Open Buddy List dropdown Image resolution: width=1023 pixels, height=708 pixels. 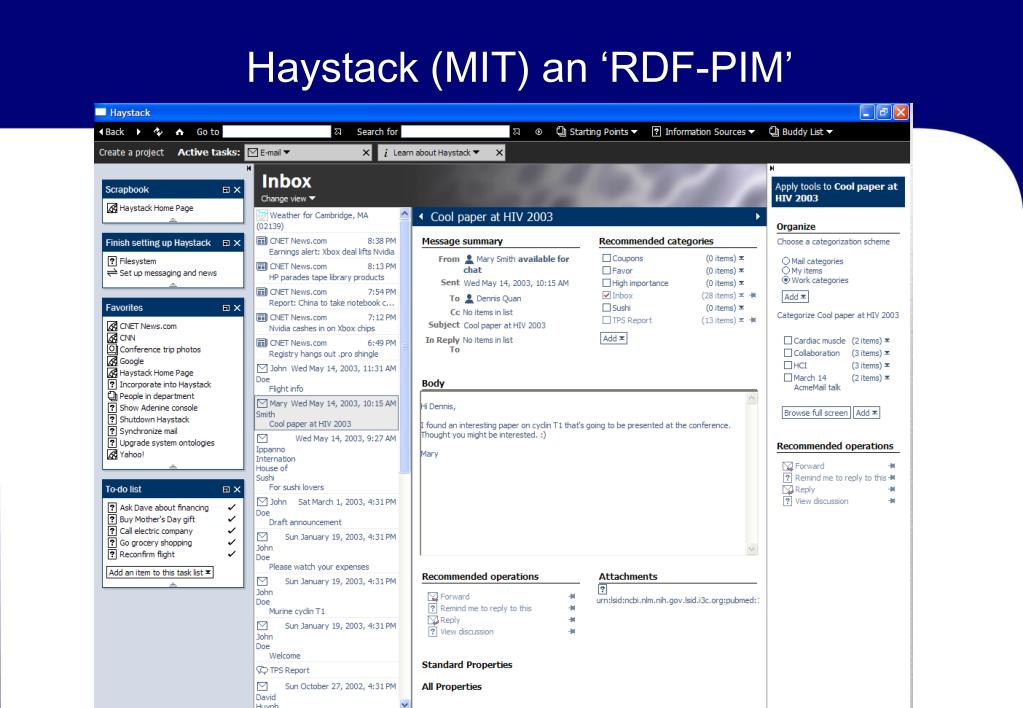801,132
